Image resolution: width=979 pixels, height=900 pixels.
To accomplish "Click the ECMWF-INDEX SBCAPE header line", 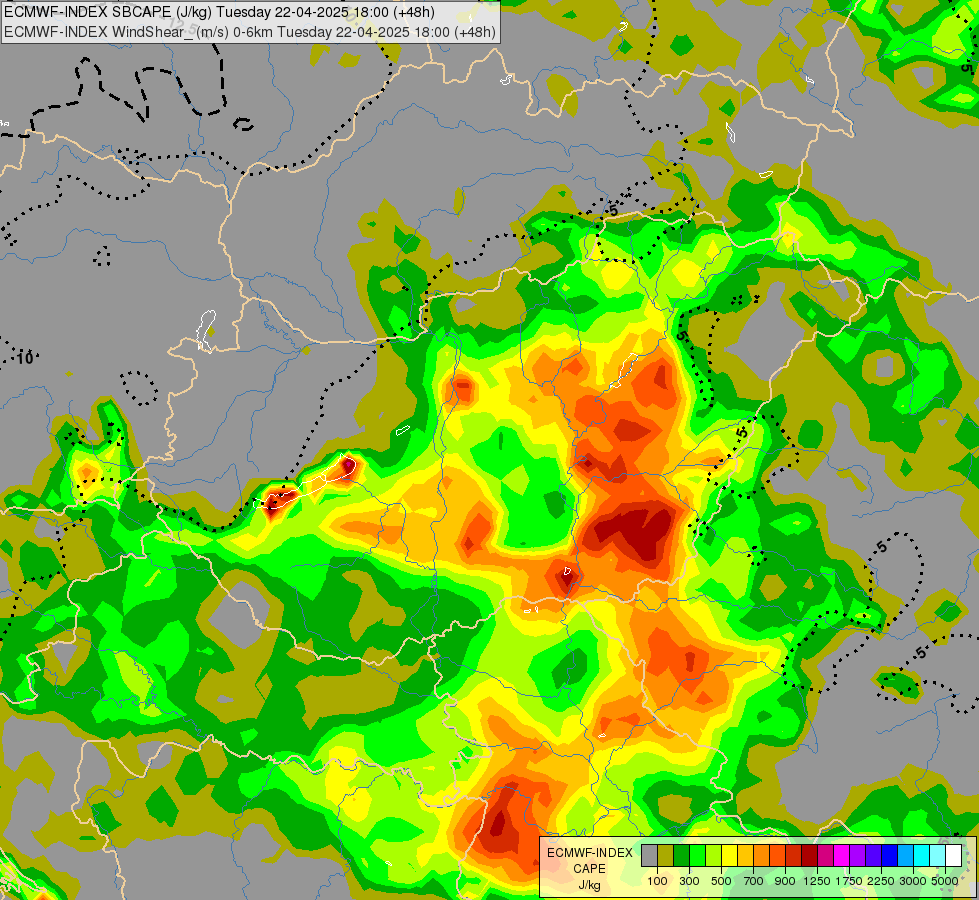I will (x=220, y=12).
